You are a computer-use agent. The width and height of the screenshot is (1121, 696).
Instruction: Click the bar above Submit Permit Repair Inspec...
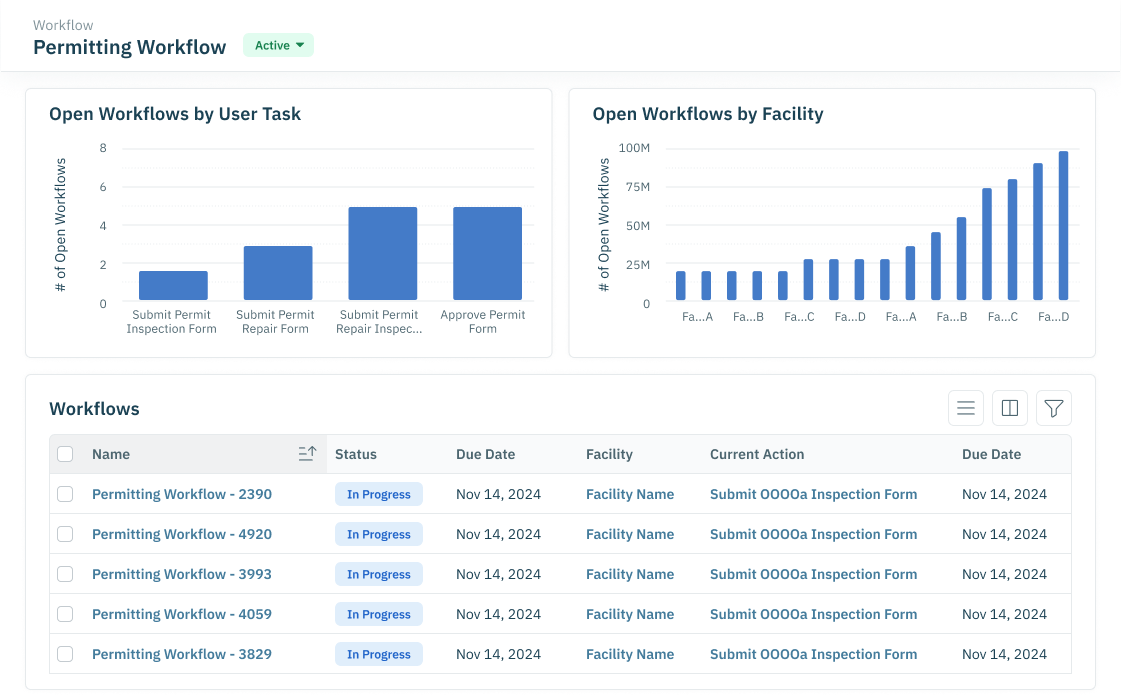click(x=382, y=254)
